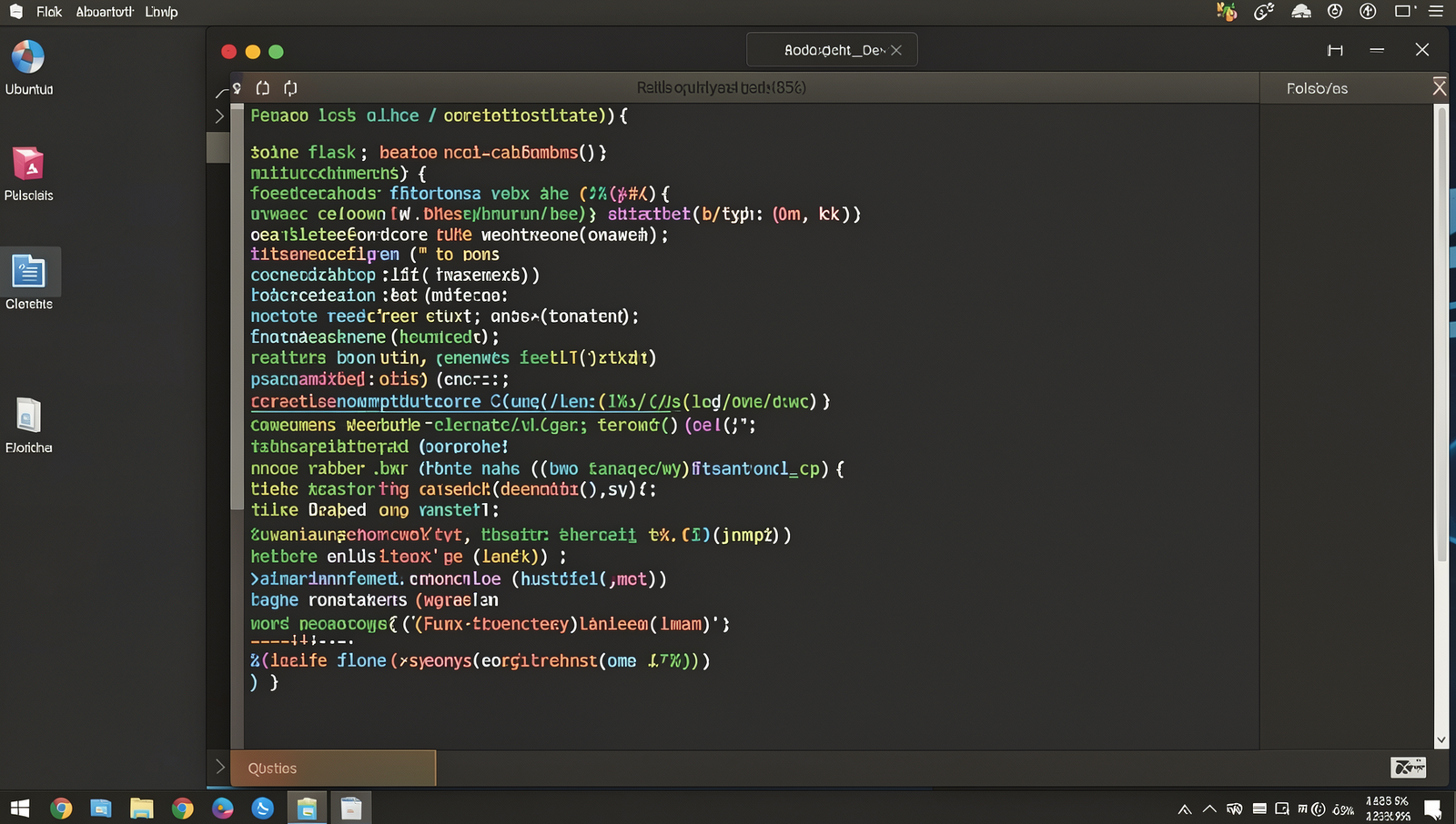Close the Folso/es side panel
The width and height of the screenshot is (1456, 824).
(1440, 87)
